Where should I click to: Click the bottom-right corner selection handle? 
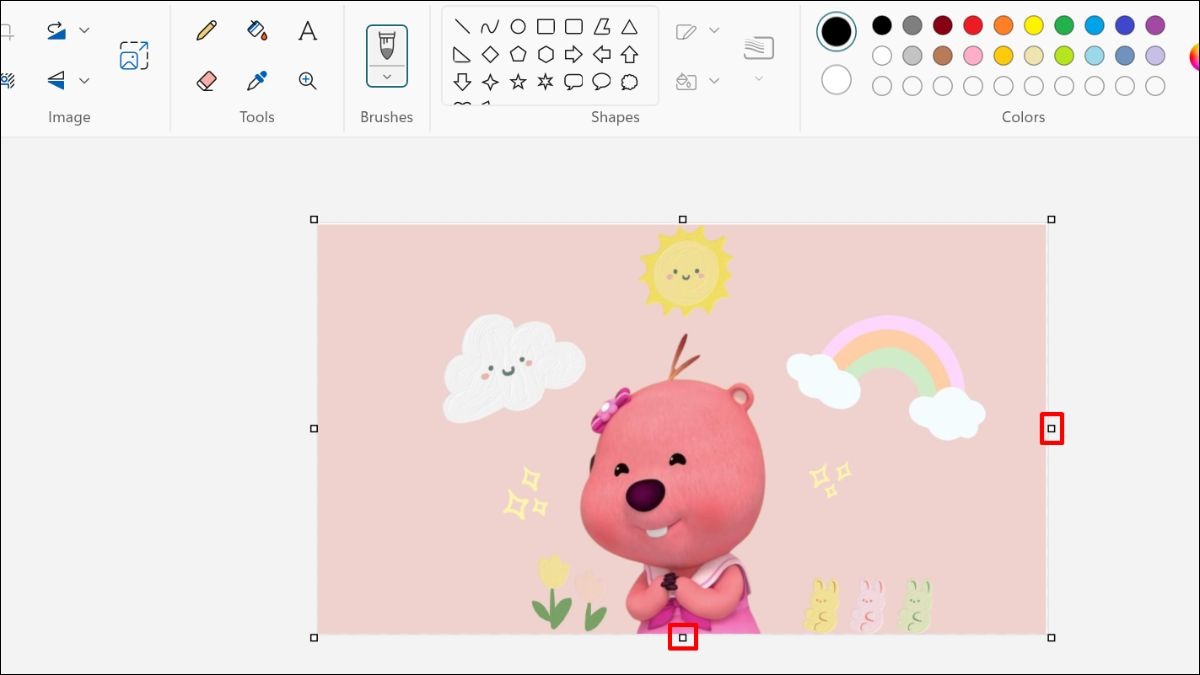click(x=1051, y=637)
